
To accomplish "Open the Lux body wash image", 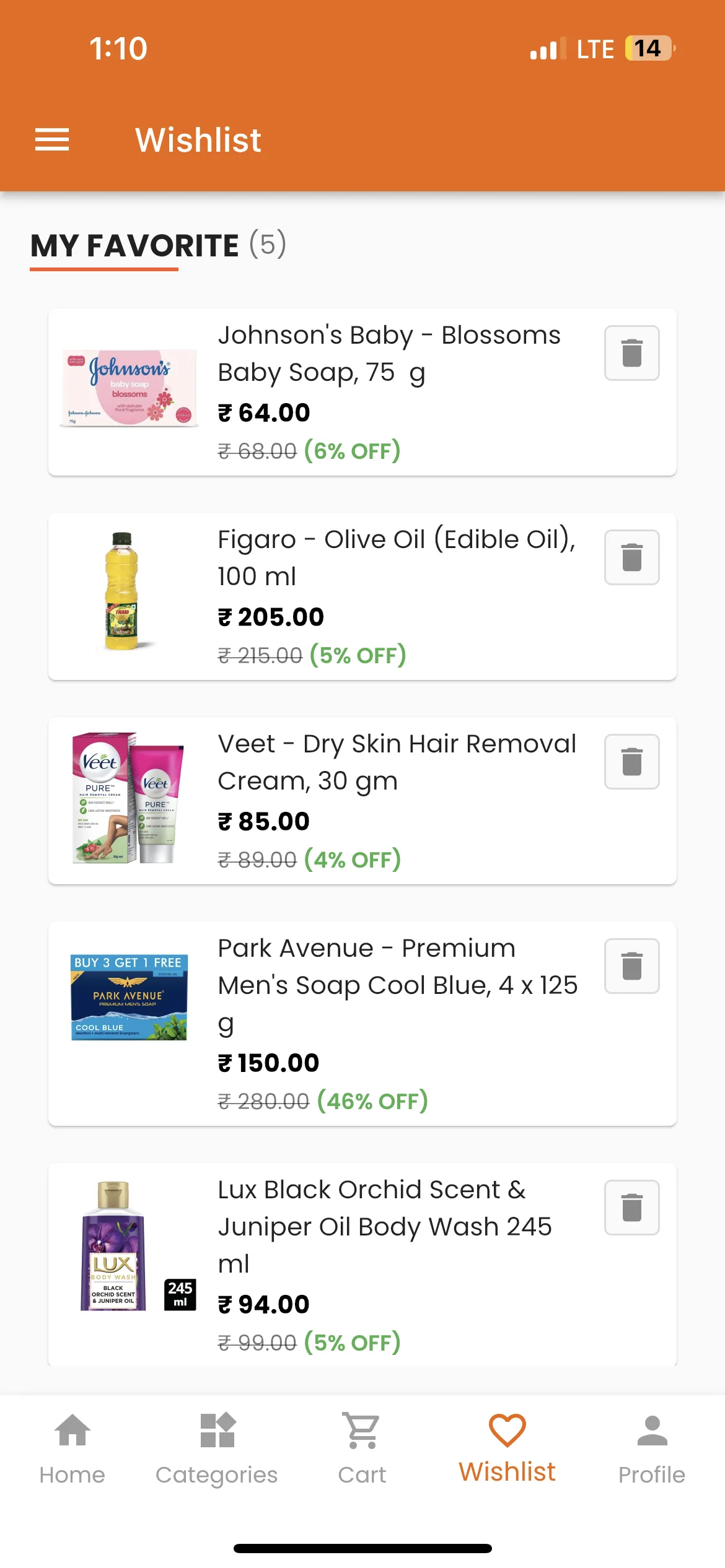I will (138, 1246).
